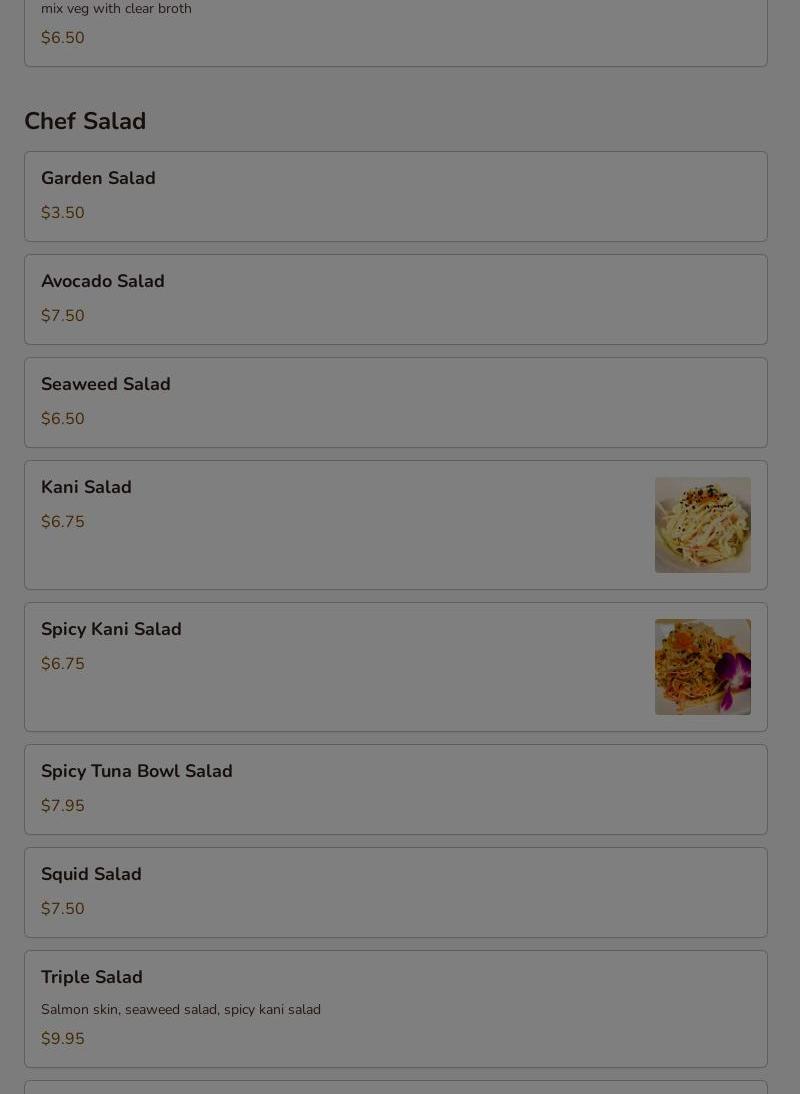The image size is (800, 1094).
Task: Click the $7.95 Spicy Tuna Bowl price
Action: pyautogui.click(x=63, y=806)
